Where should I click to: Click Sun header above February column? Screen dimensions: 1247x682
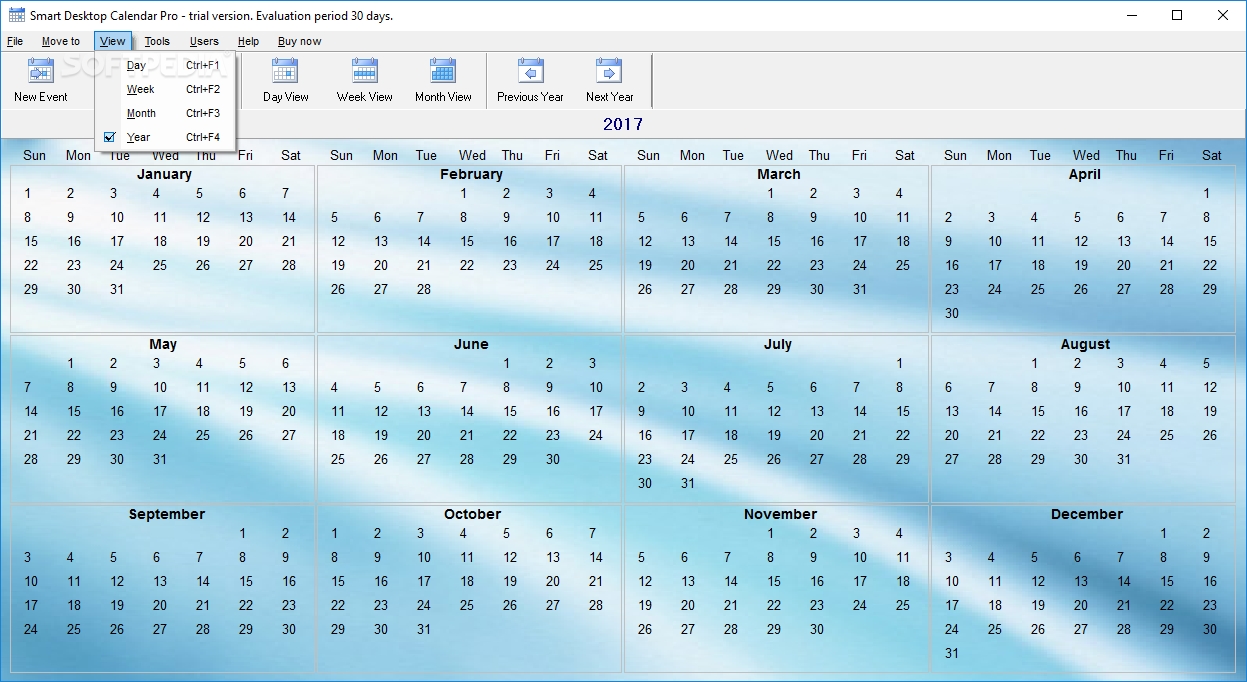[341, 155]
